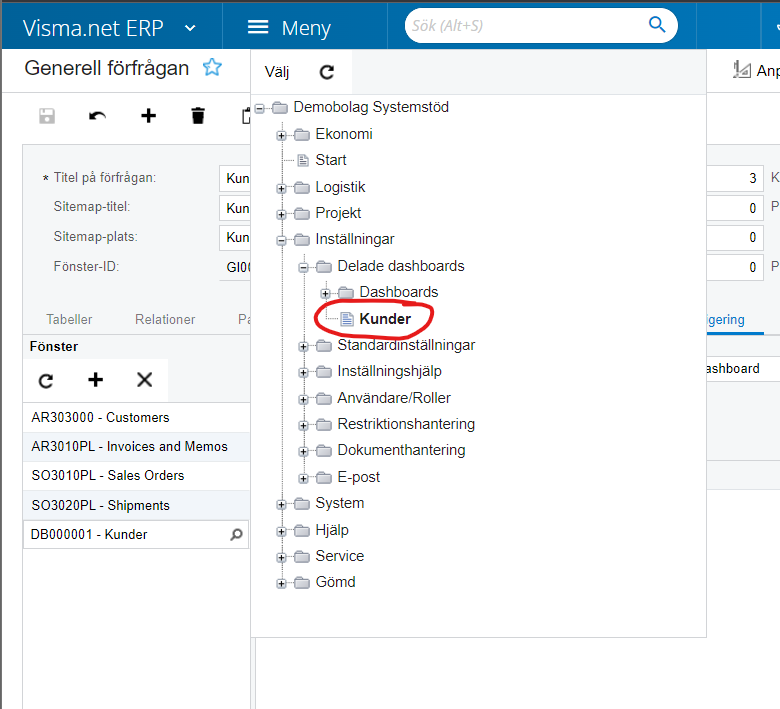Expand the Gömd folder
780x709 pixels.
281,584
